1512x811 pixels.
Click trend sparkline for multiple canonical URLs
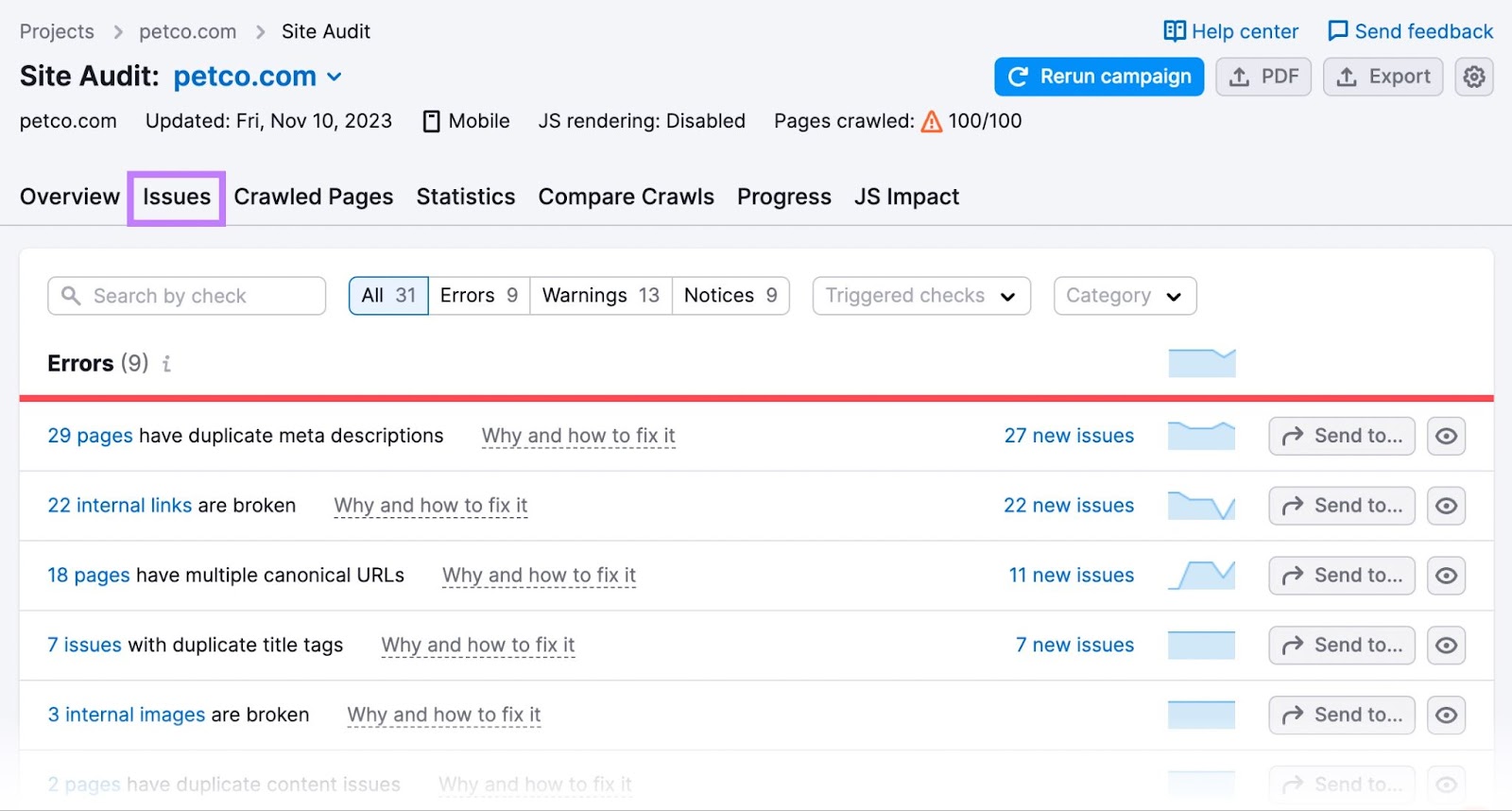pos(1201,576)
